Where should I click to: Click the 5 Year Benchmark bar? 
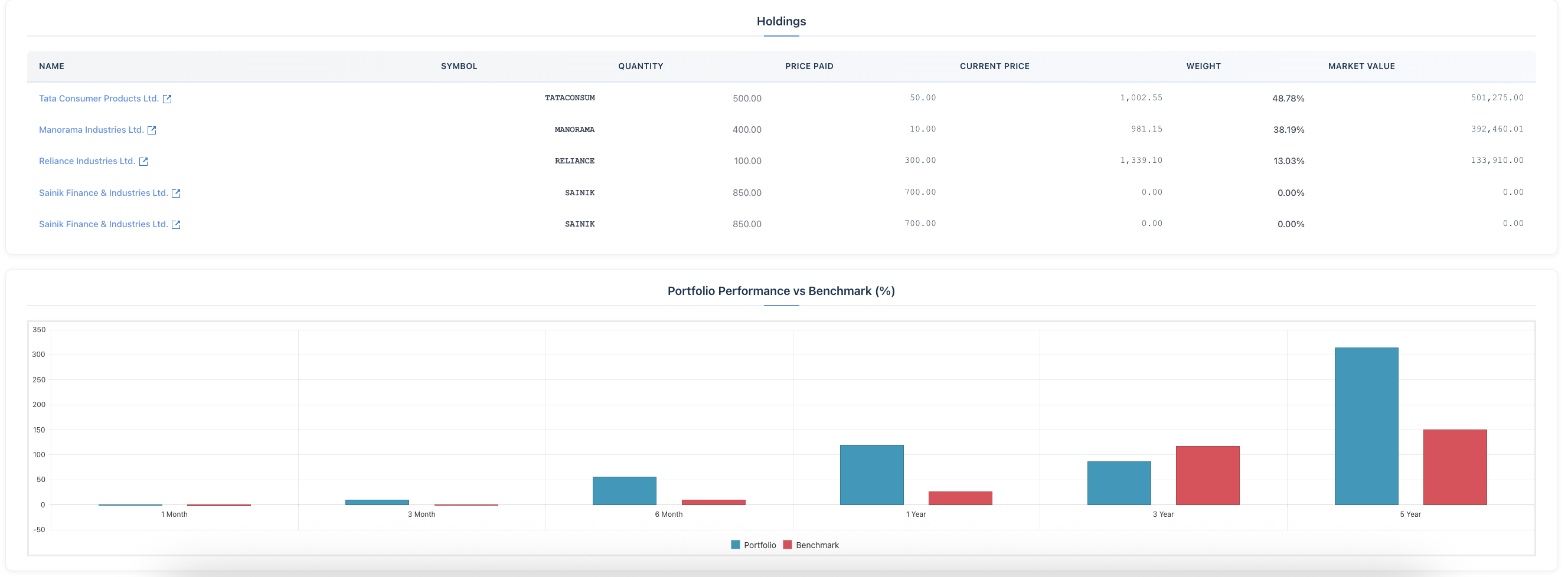[1455, 467]
